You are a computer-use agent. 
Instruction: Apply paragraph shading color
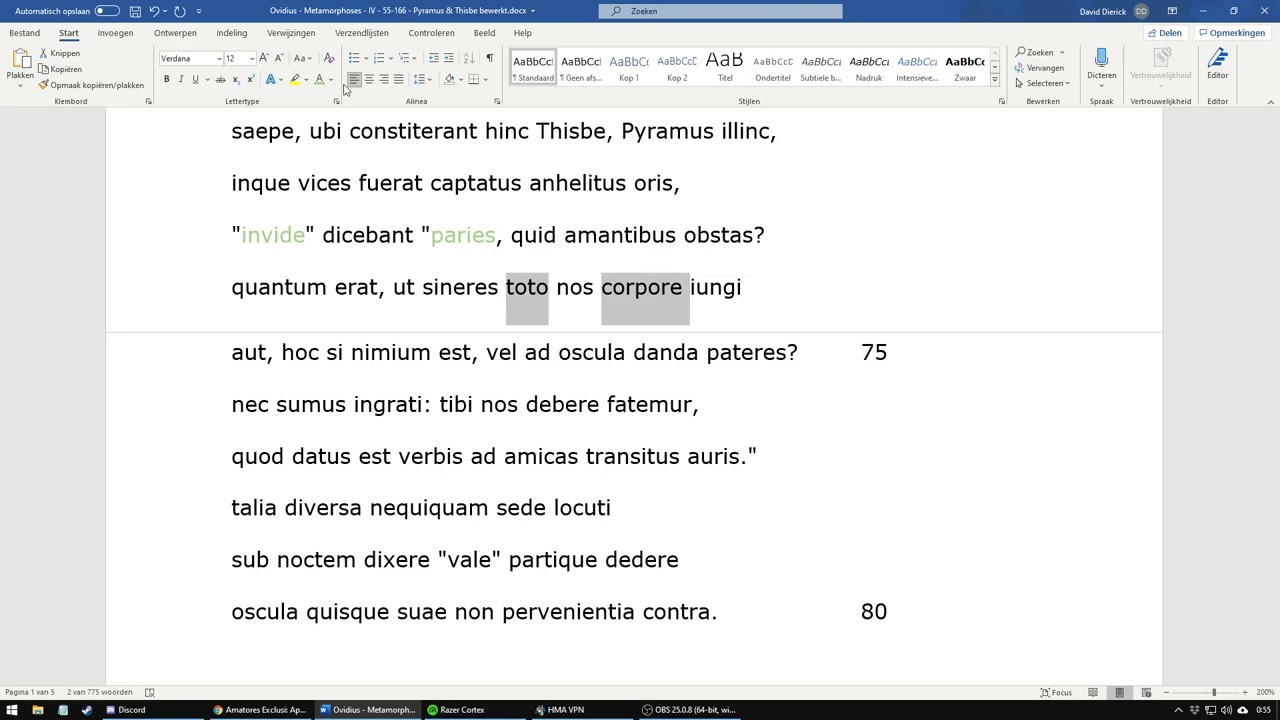pos(449,79)
